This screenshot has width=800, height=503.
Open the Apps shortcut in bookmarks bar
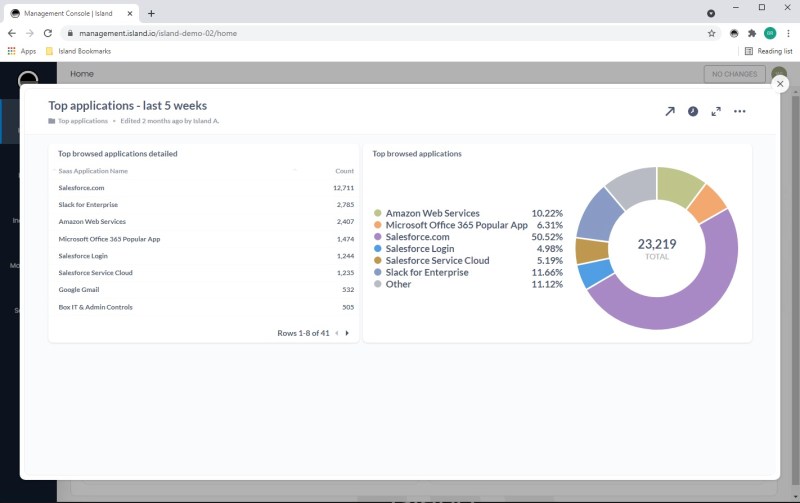tap(22, 51)
